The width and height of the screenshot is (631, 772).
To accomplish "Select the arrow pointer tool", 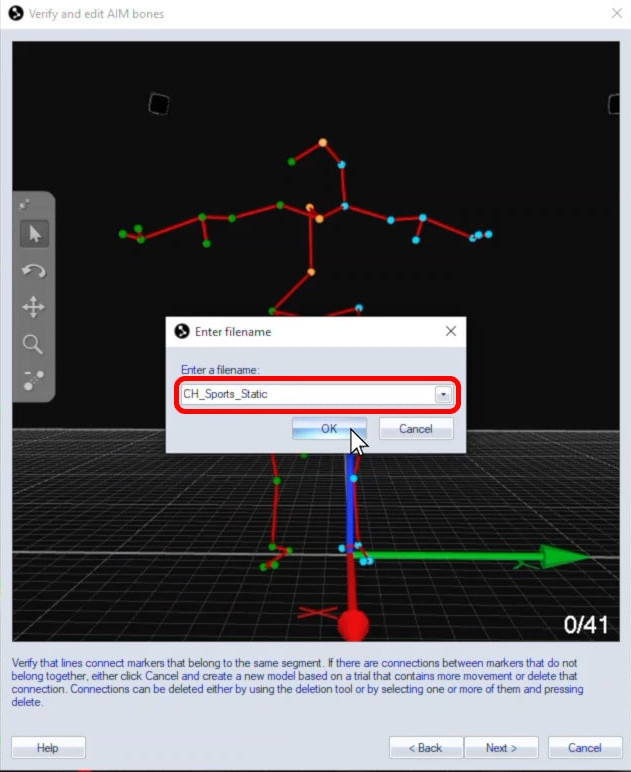I will (x=33, y=234).
